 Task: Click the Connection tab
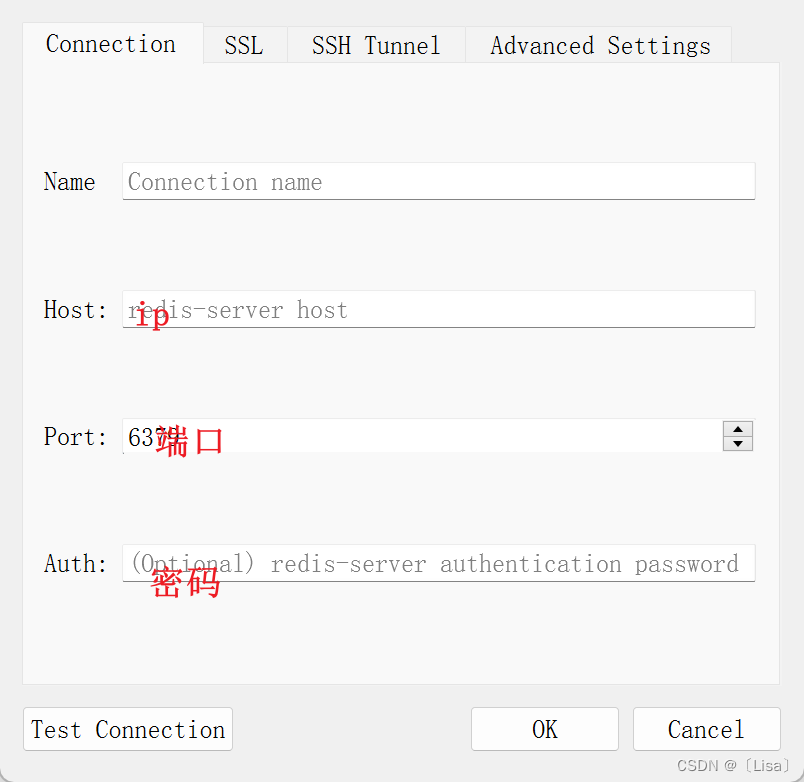point(110,44)
